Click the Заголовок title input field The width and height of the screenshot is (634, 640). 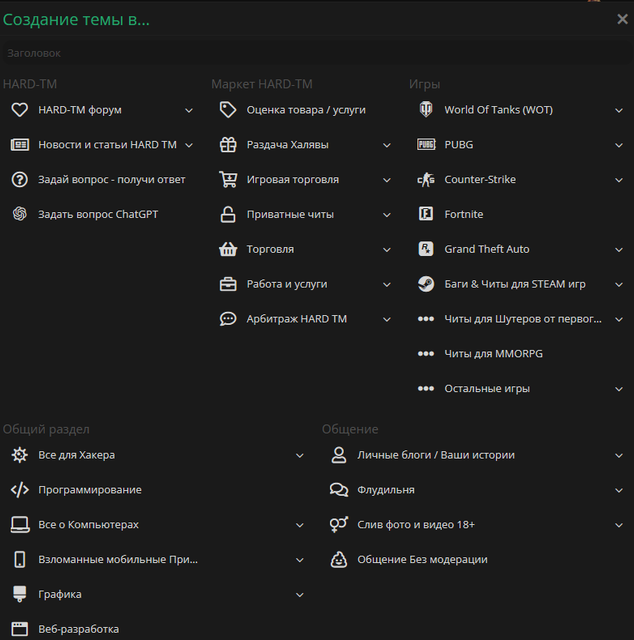[x=317, y=53]
